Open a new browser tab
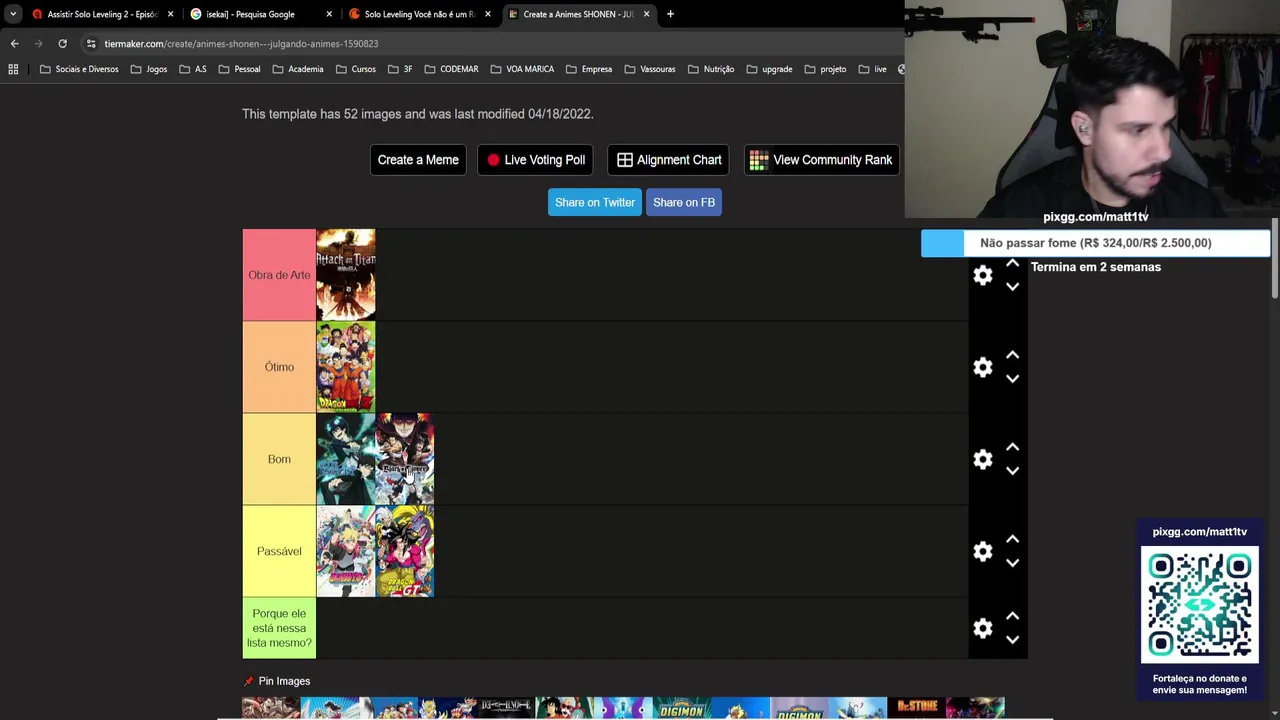The width and height of the screenshot is (1280, 720). coord(670,14)
